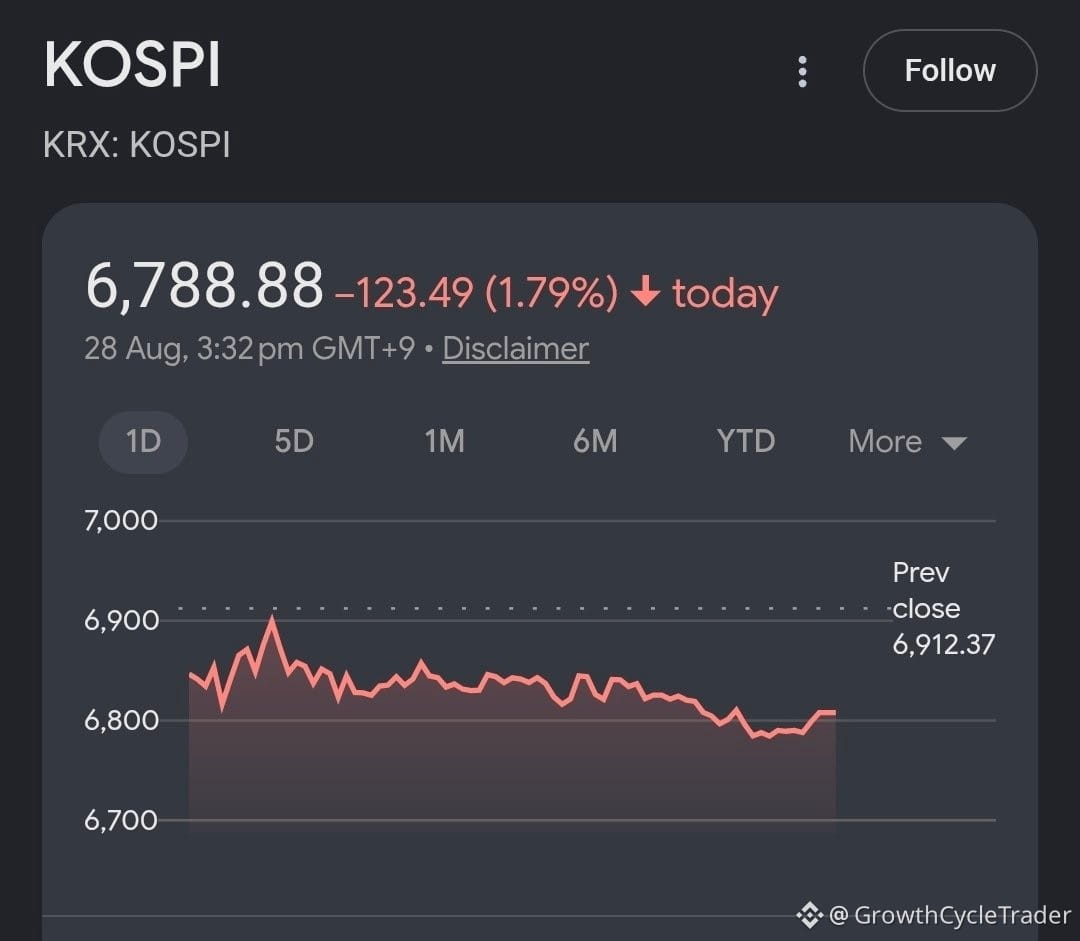
Task: Select the 1D time range tab
Action: coord(143,442)
